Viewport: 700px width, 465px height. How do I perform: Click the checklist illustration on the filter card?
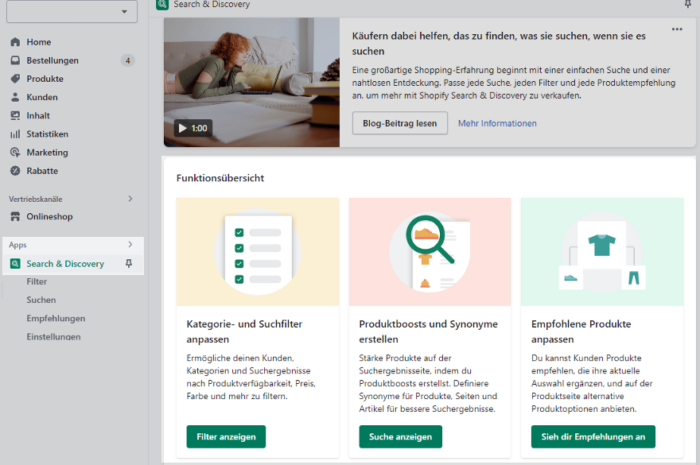tap(258, 252)
